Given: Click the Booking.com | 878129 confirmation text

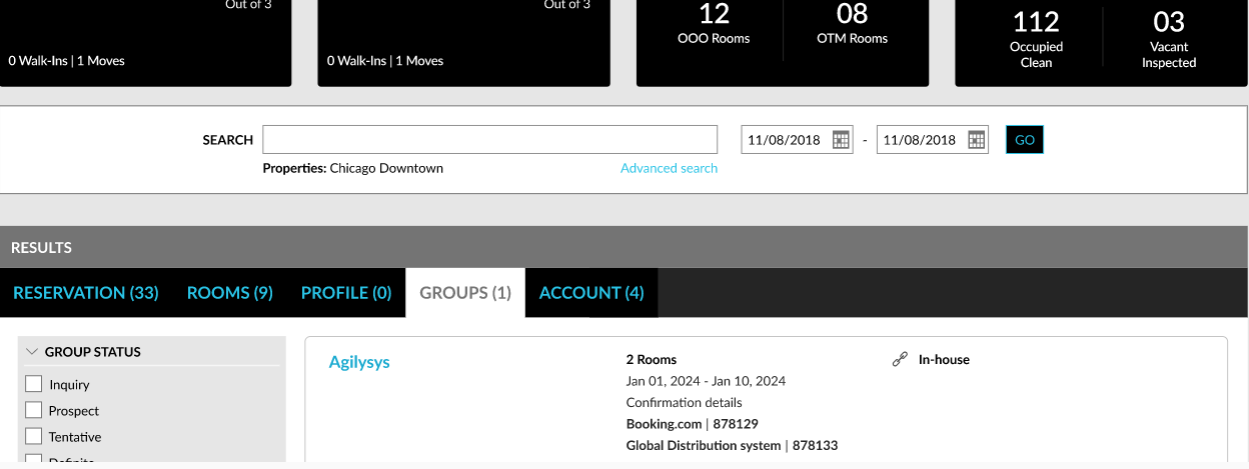Looking at the screenshot, I should 692,424.
